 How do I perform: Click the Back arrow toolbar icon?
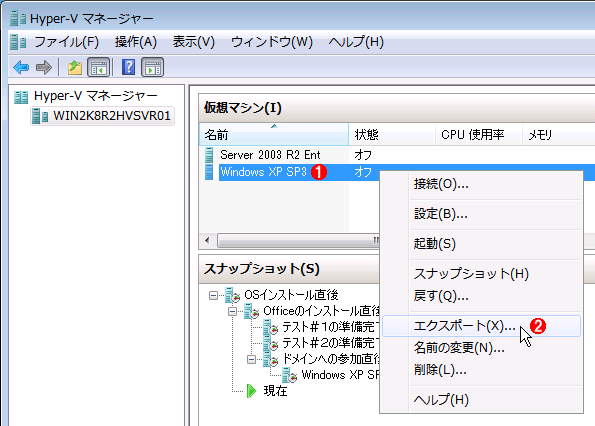21,68
